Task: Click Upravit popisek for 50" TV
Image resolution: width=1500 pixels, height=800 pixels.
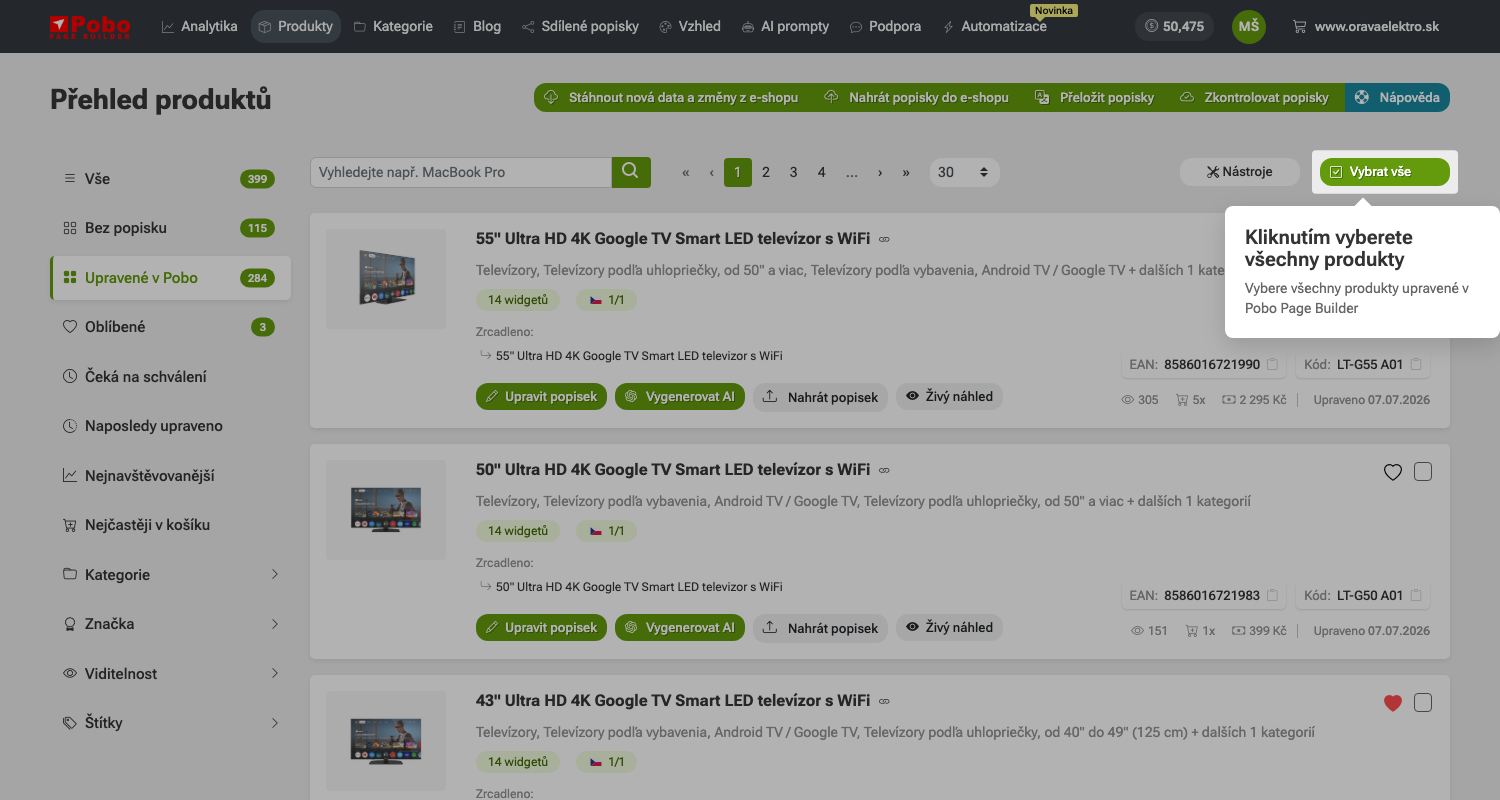Action: pos(541,628)
